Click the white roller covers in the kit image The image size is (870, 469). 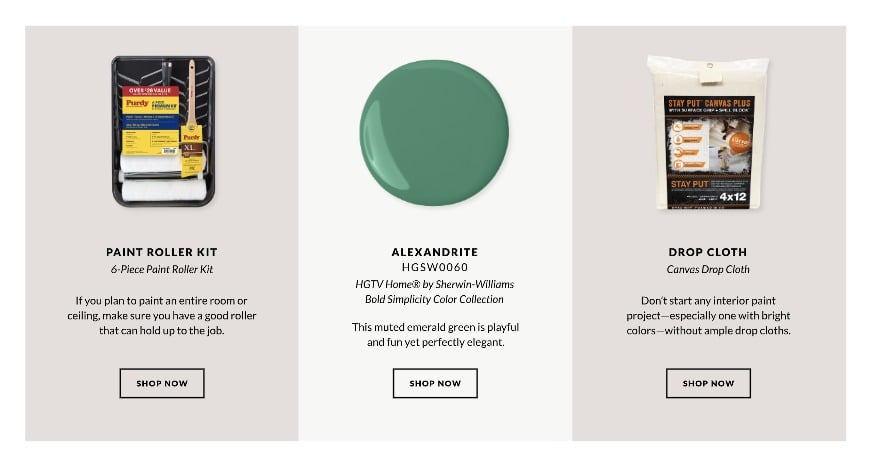tap(160, 186)
